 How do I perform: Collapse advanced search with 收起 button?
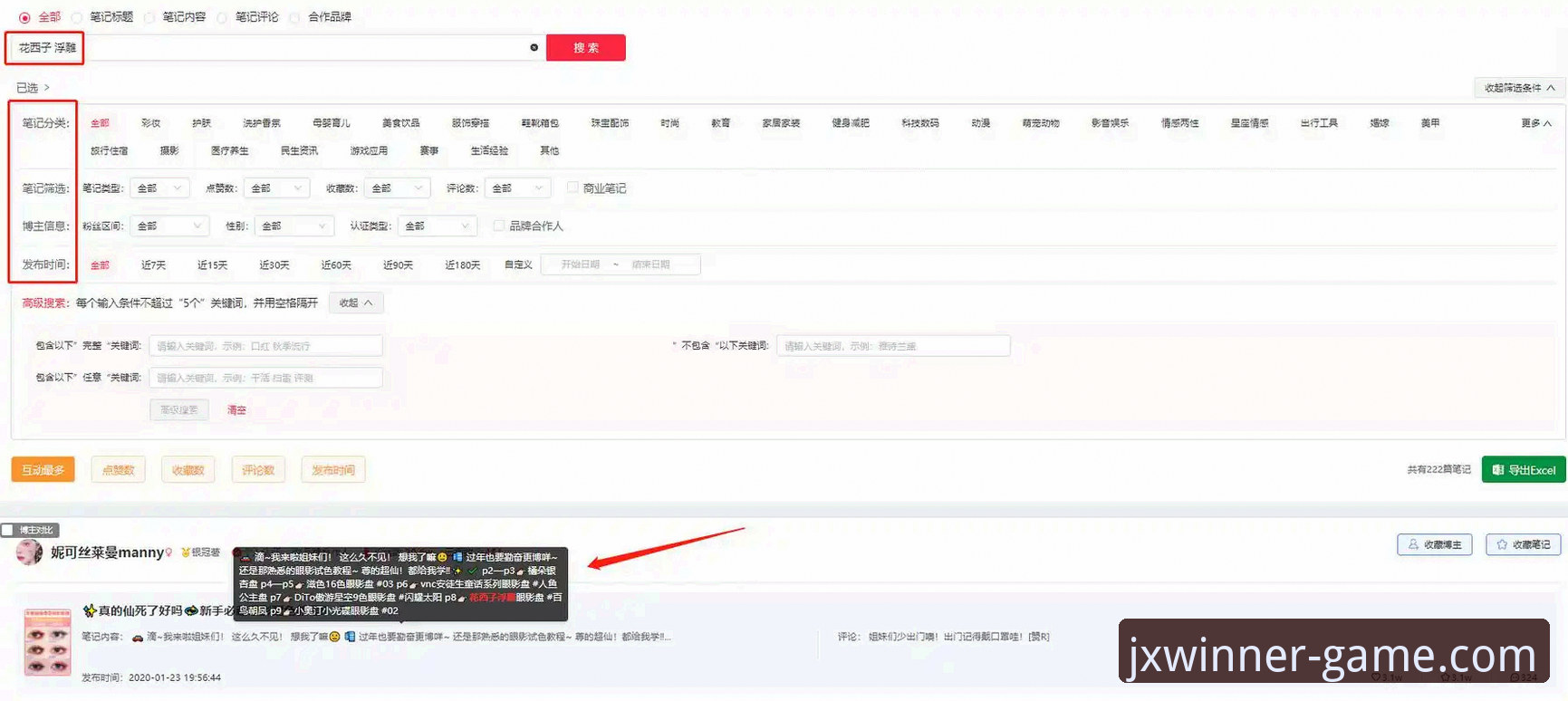[356, 302]
